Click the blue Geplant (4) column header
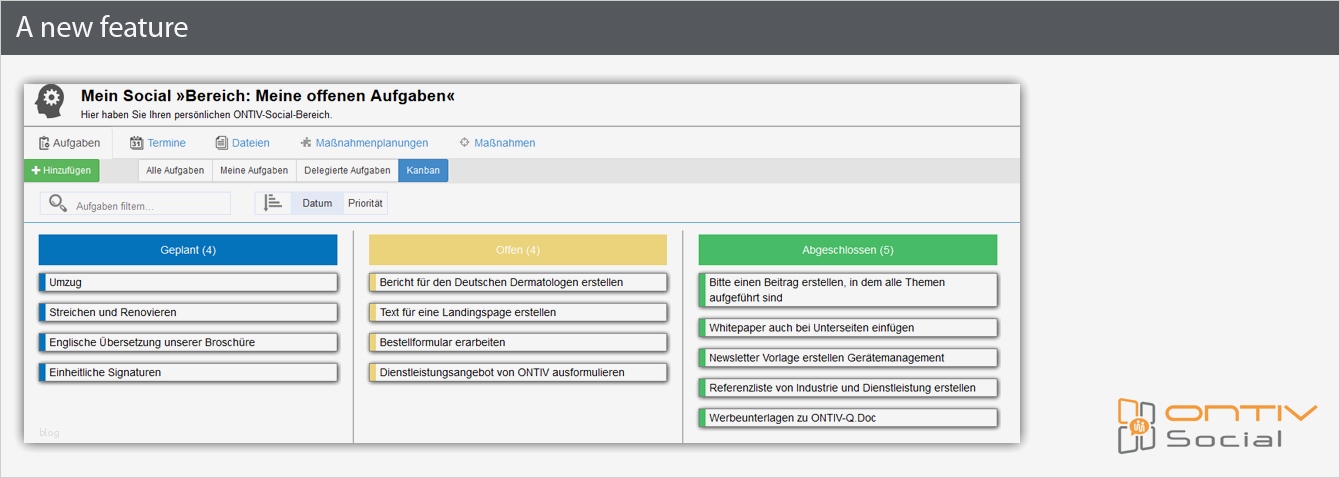The image size is (1340, 478). (x=188, y=250)
